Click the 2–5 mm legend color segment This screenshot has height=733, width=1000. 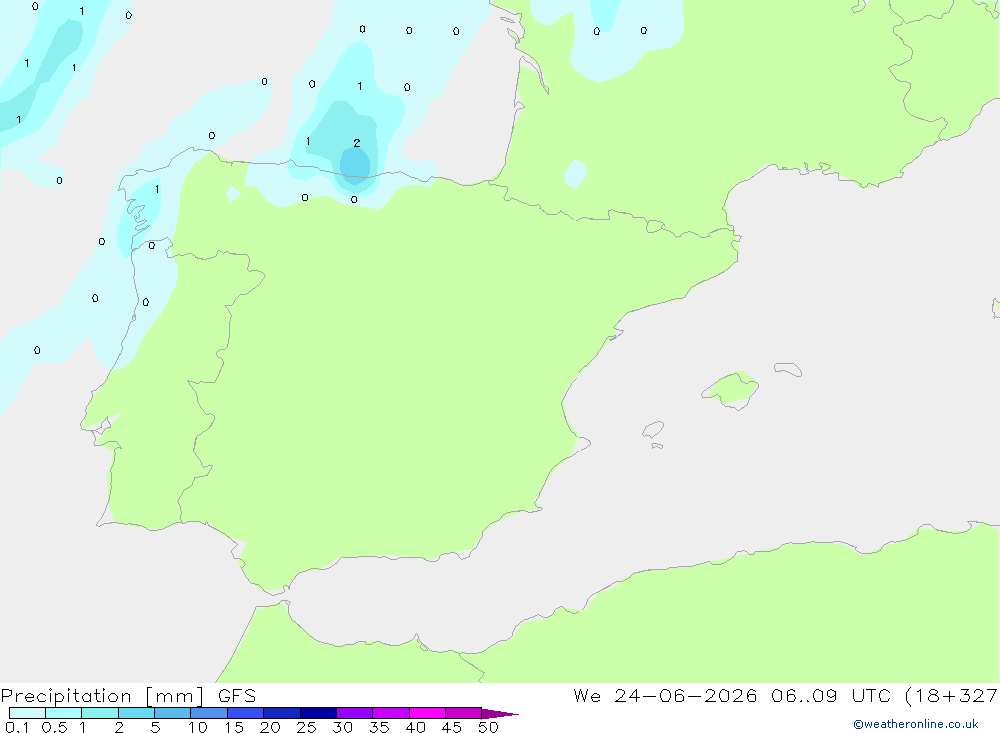[x=136, y=713]
